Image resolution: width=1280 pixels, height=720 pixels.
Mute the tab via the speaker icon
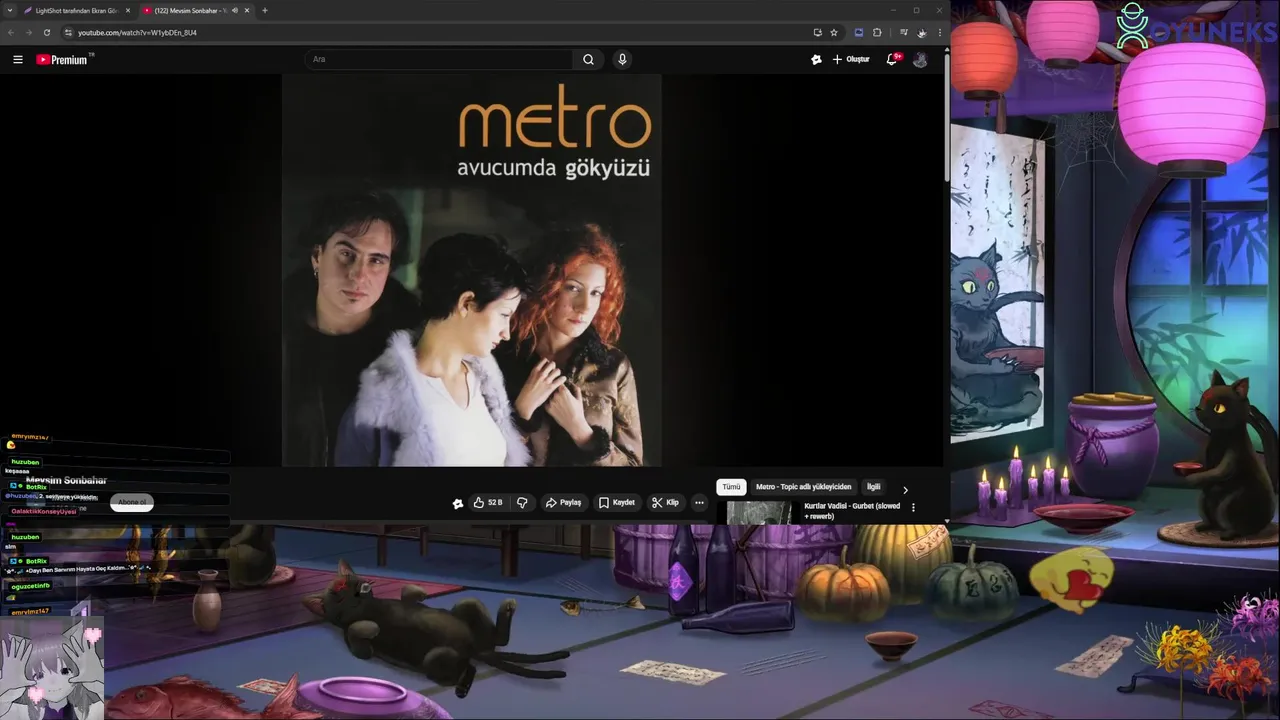[234, 10]
